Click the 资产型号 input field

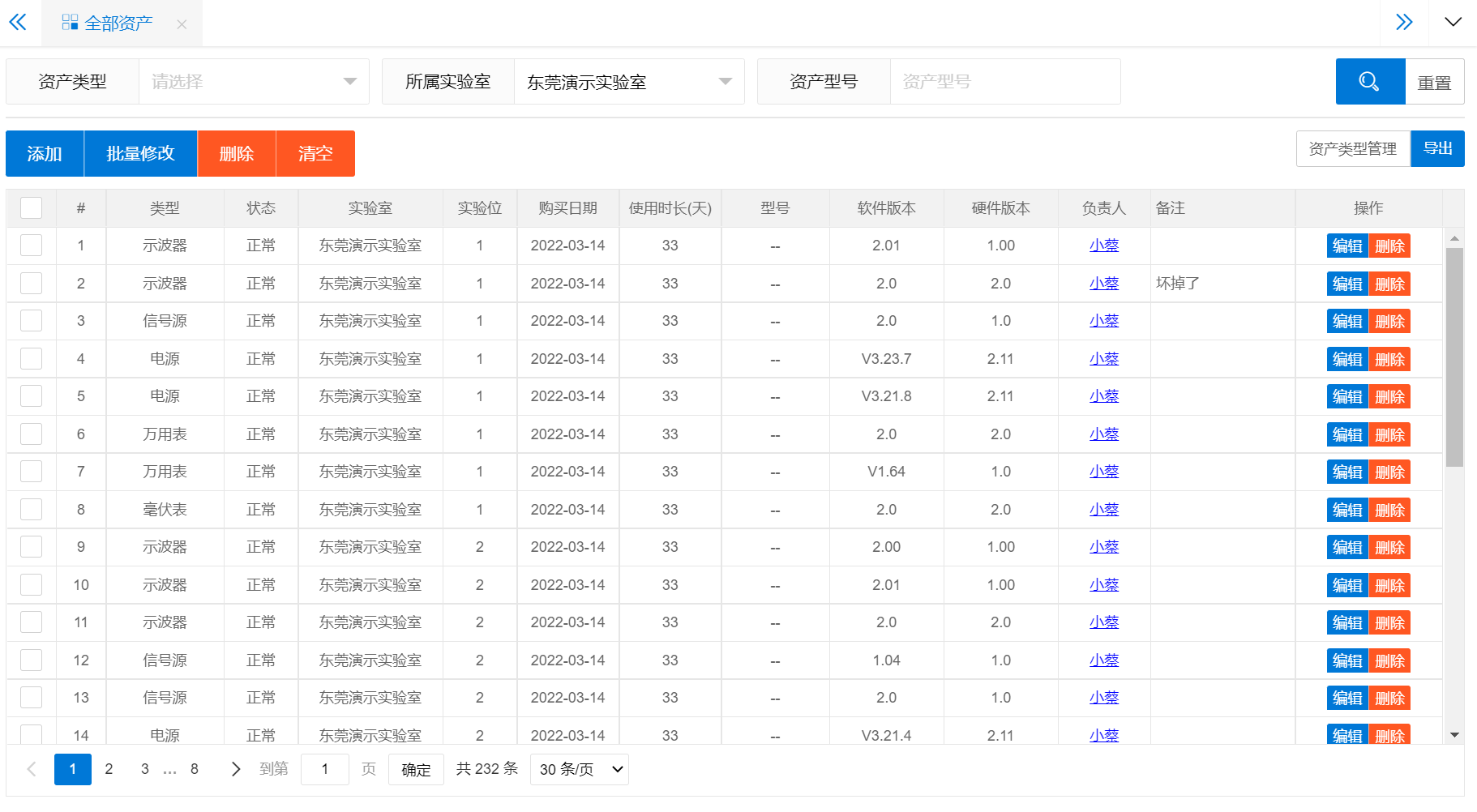(x=1004, y=82)
